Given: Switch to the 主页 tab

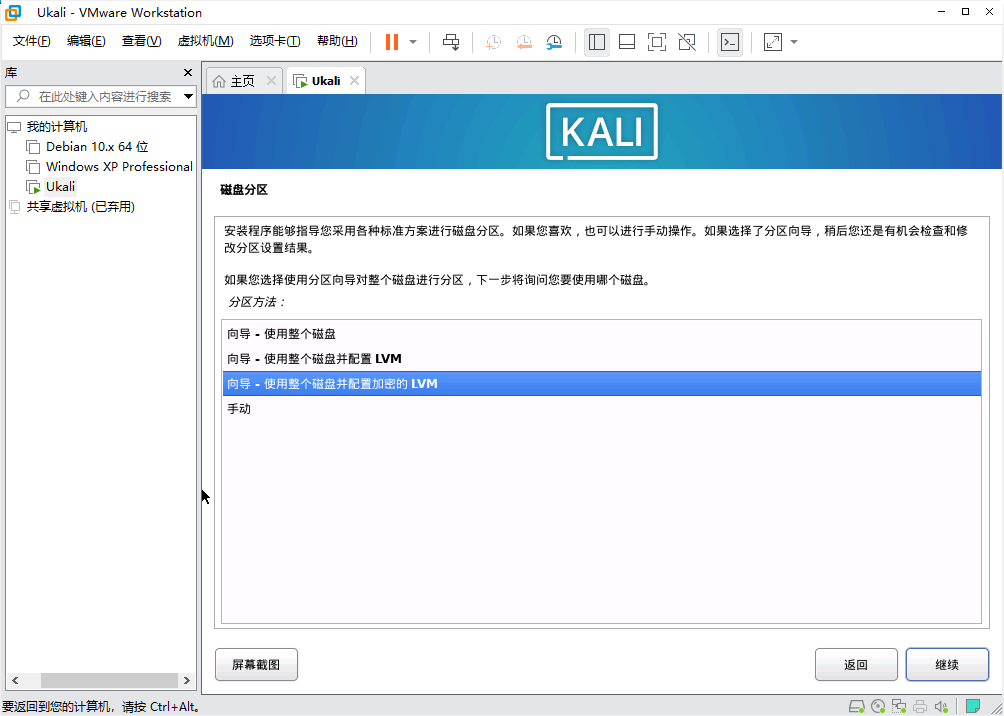Looking at the screenshot, I should click(x=243, y=81).
